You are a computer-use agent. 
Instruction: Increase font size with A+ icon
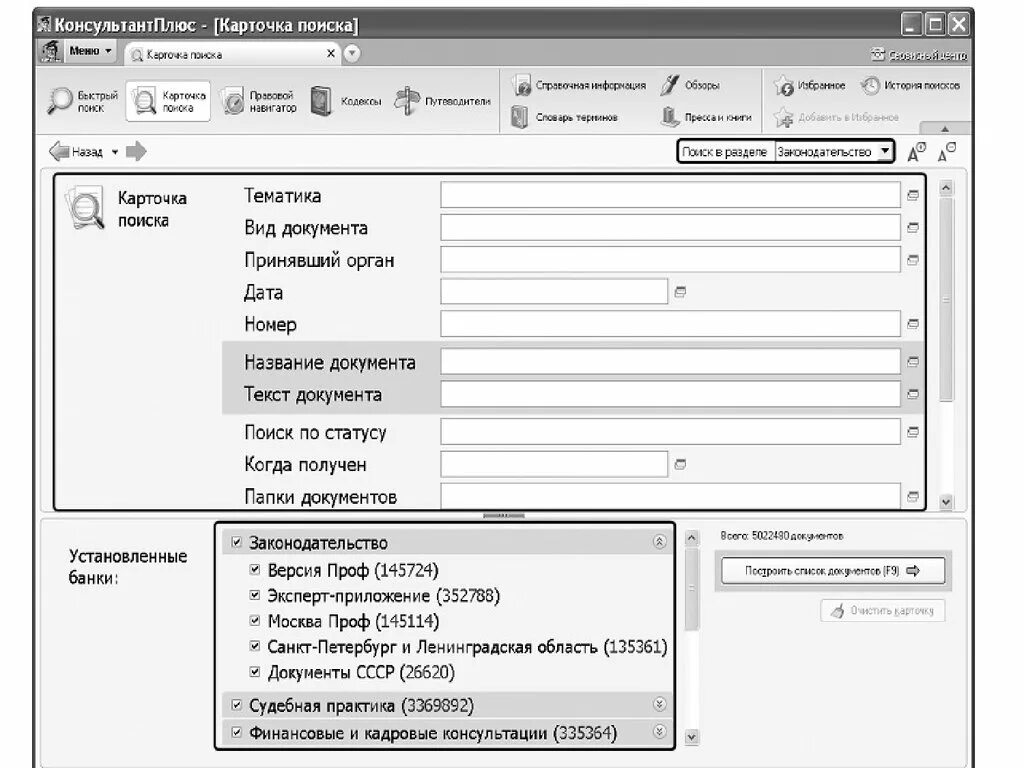point(917,152)
